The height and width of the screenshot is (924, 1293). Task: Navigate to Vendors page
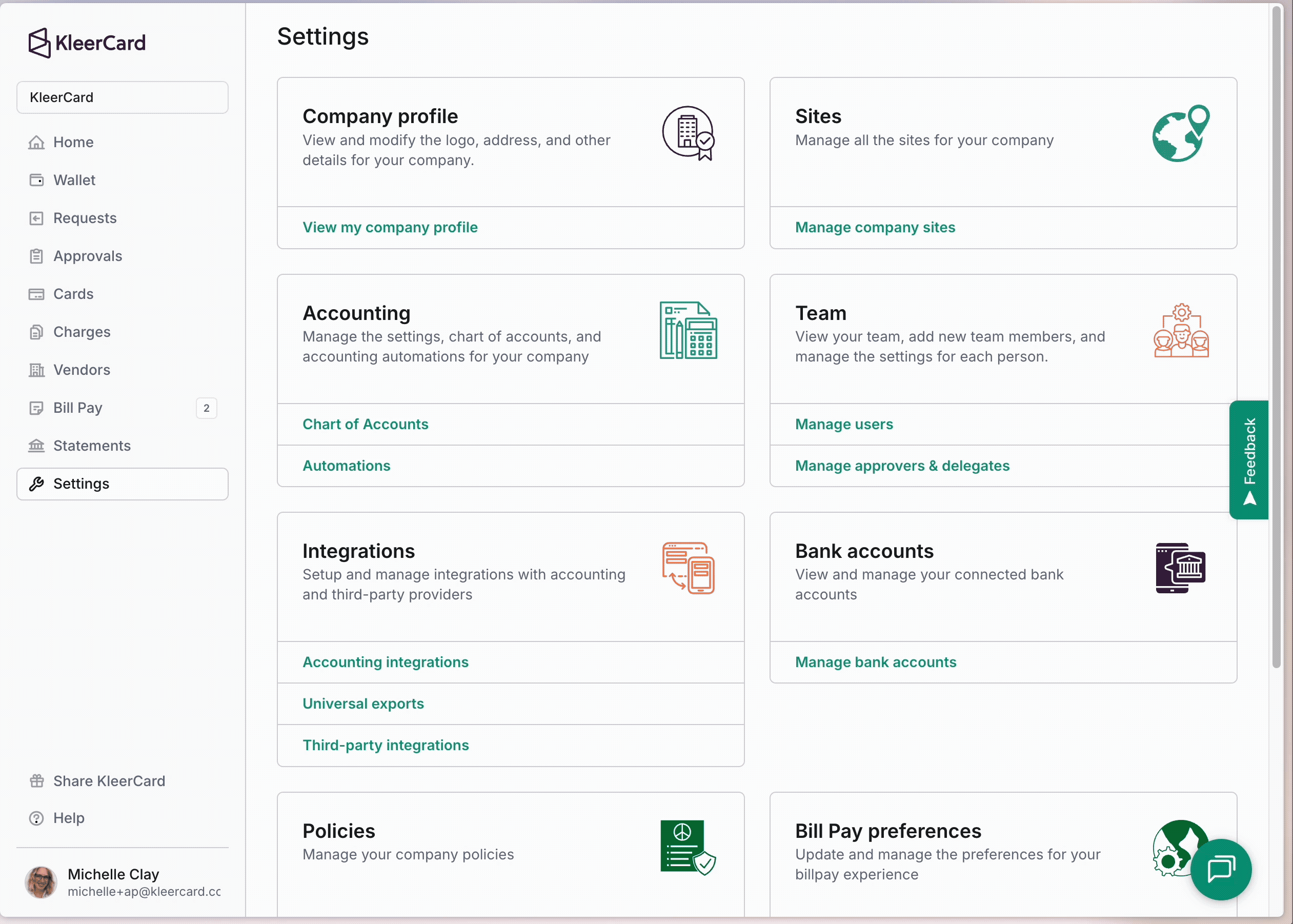(x=82, y=370)
